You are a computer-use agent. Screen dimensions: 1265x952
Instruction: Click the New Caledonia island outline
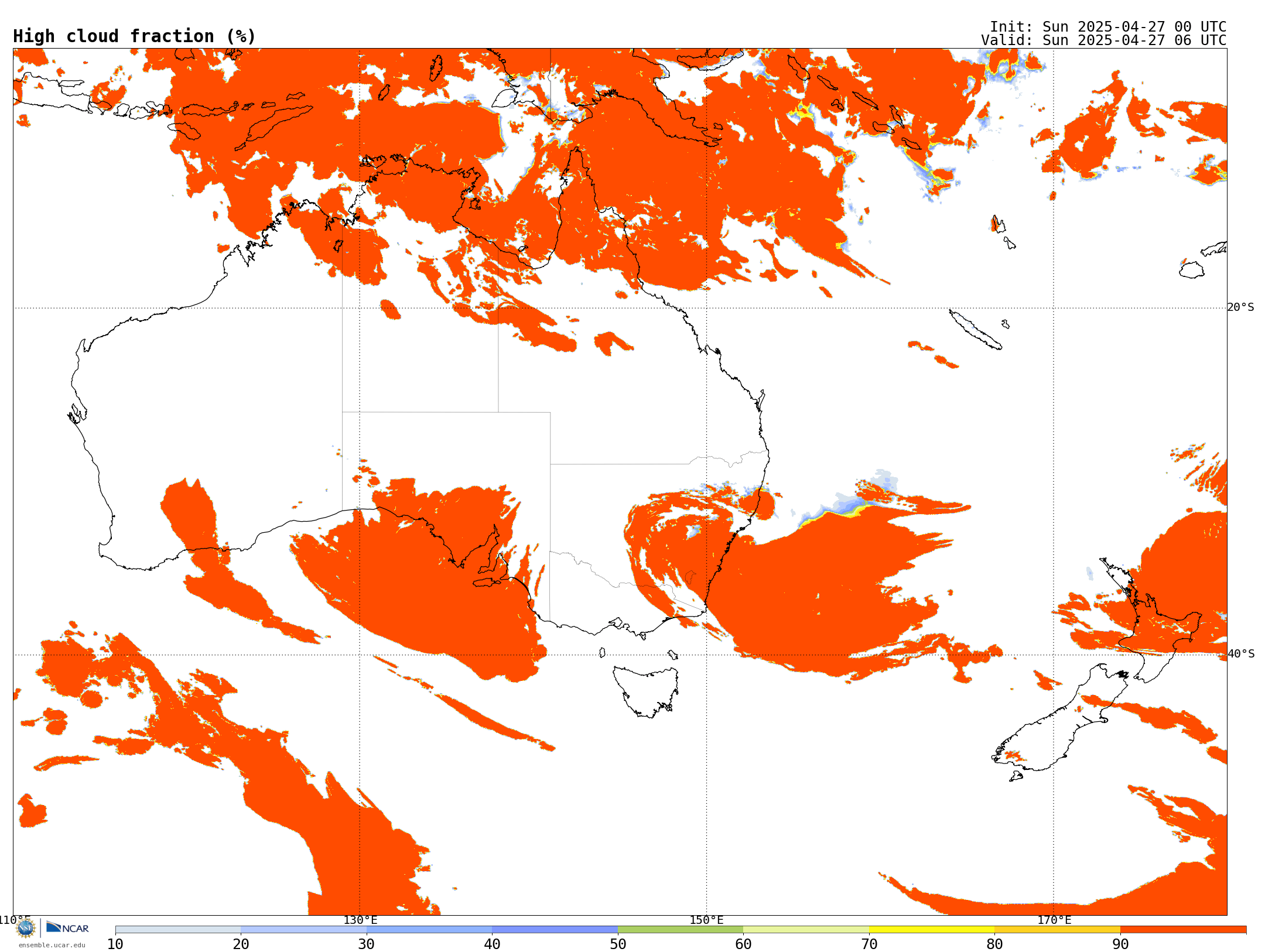[x=975, y=330]
